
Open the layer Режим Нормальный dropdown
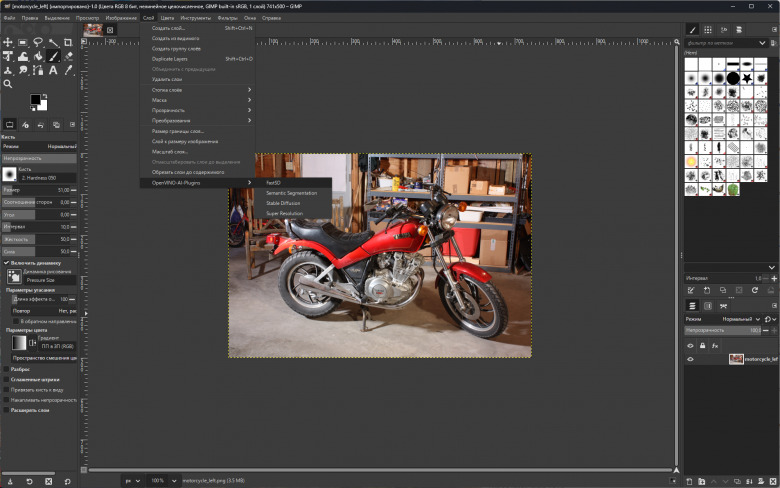741,319
